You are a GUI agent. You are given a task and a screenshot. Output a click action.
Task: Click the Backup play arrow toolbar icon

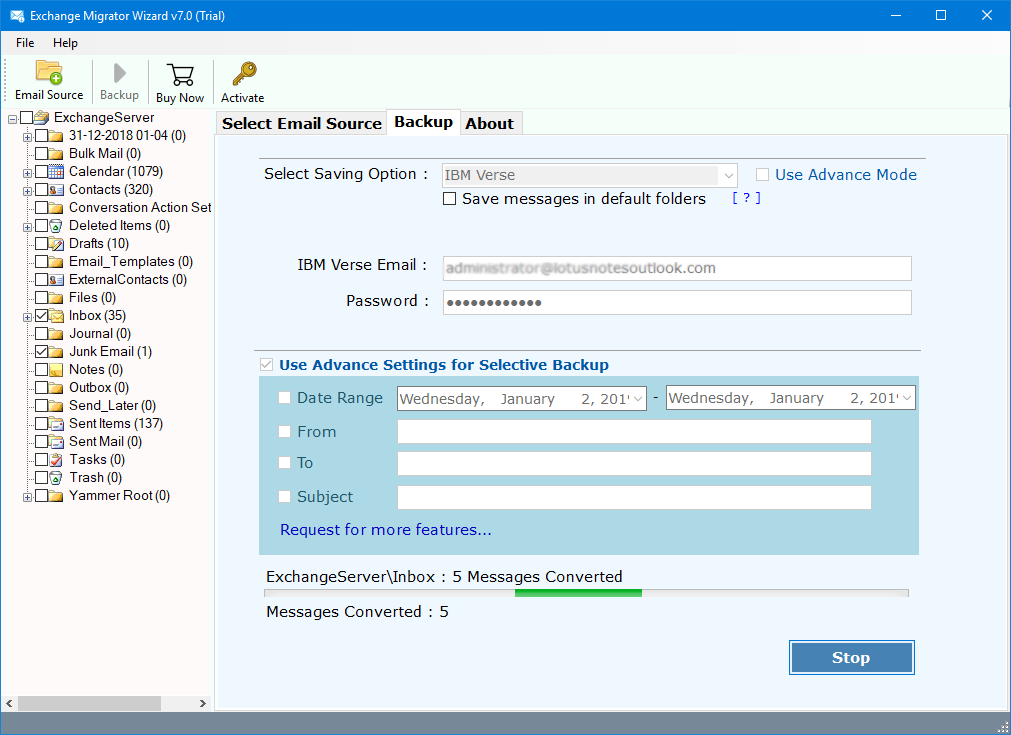119,73
